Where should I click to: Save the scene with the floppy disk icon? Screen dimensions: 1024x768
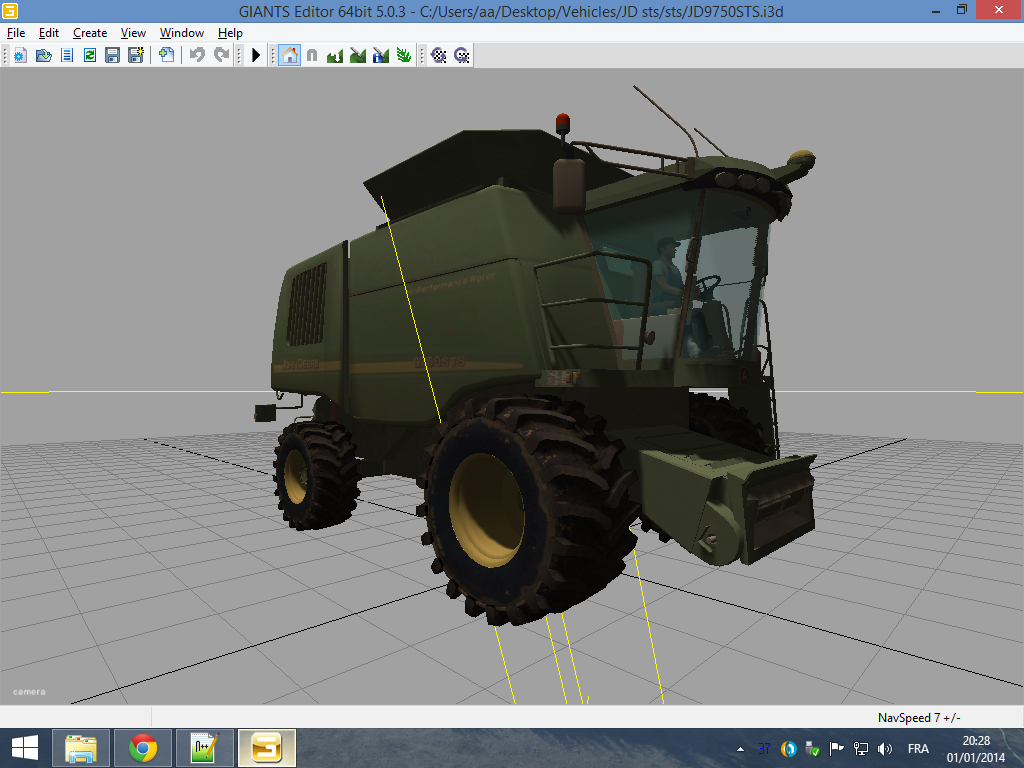(x=112, y=56)
